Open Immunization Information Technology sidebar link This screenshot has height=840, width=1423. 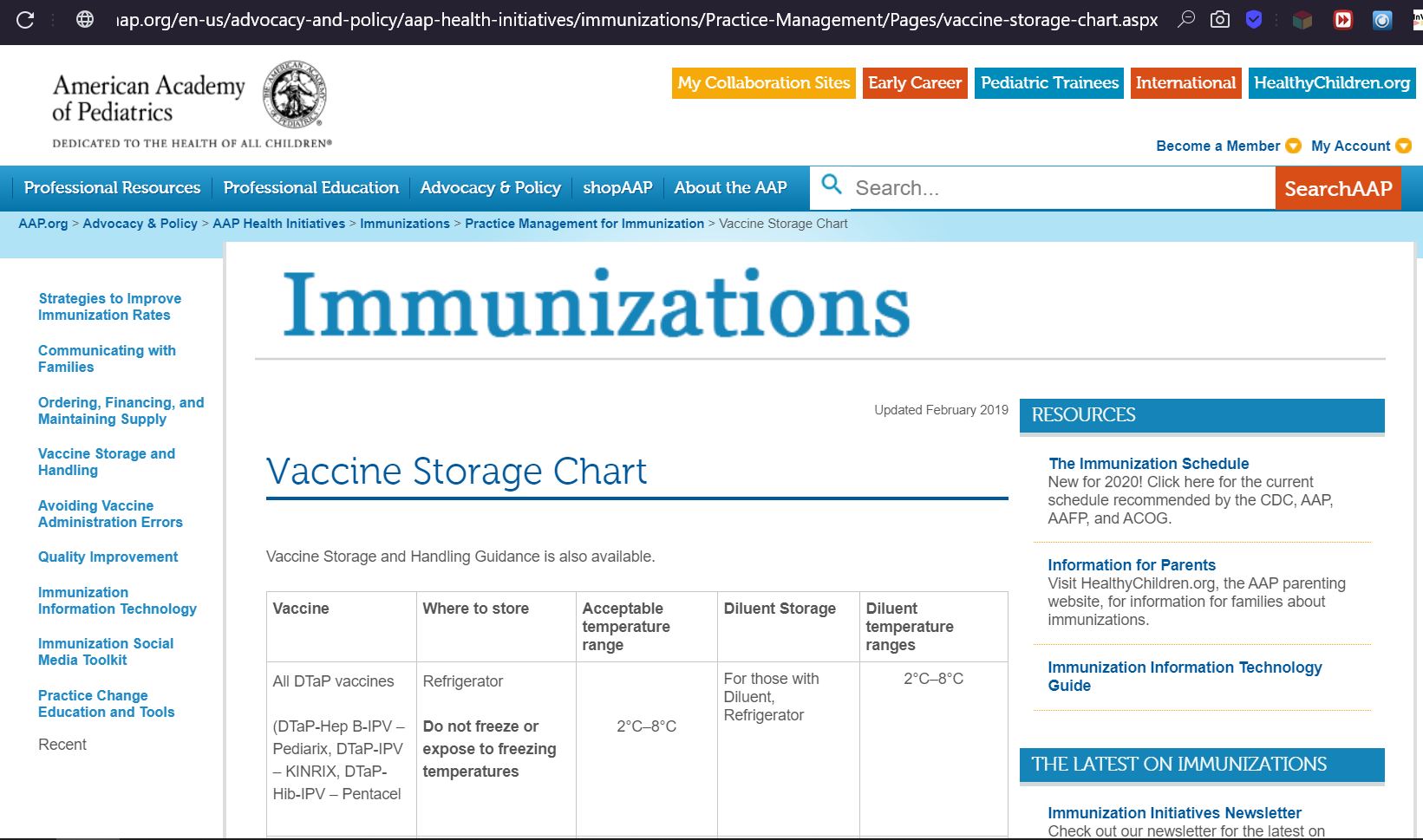[x=117, y=601]
